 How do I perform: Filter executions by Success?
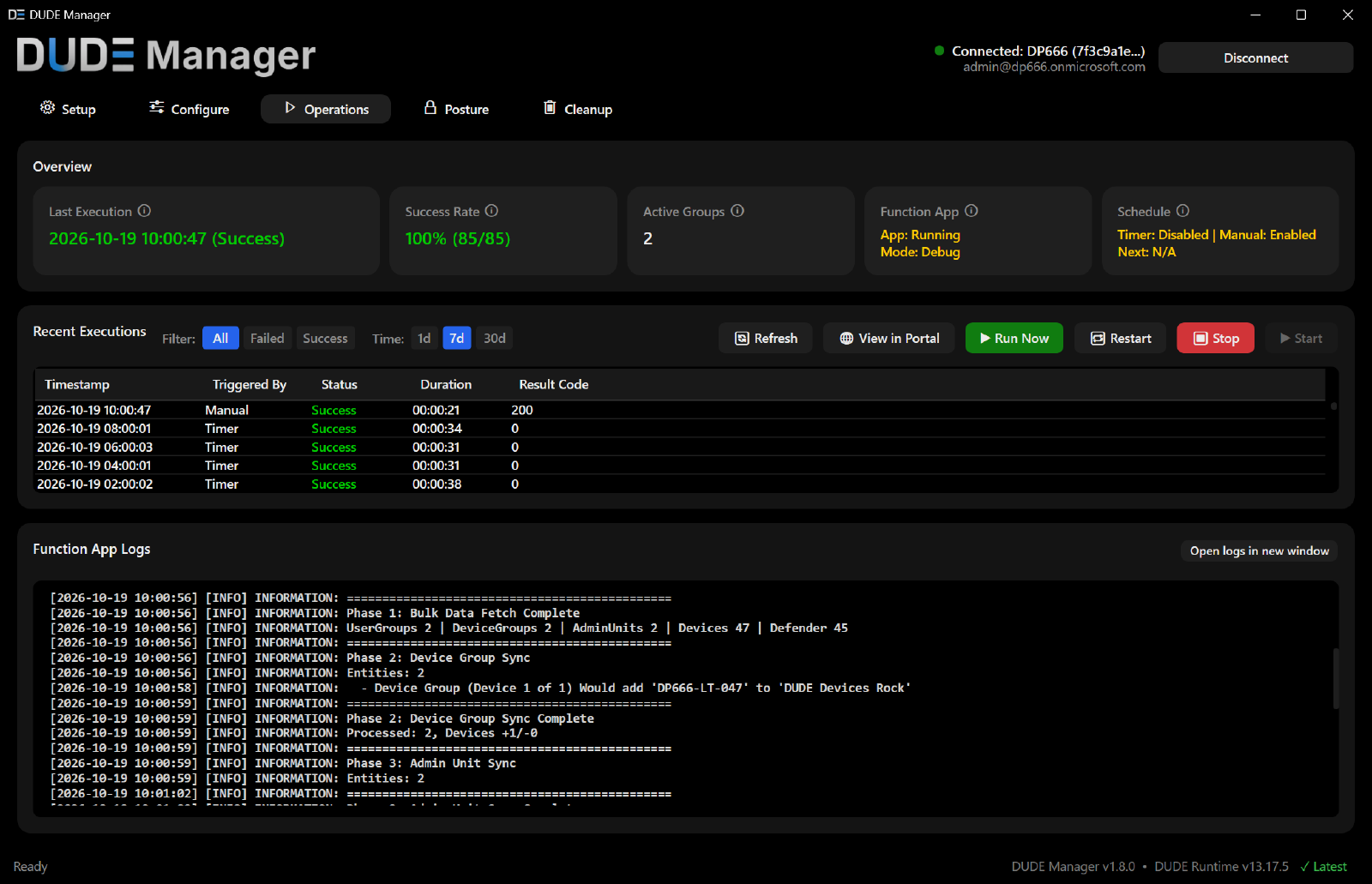pos(325,338)
